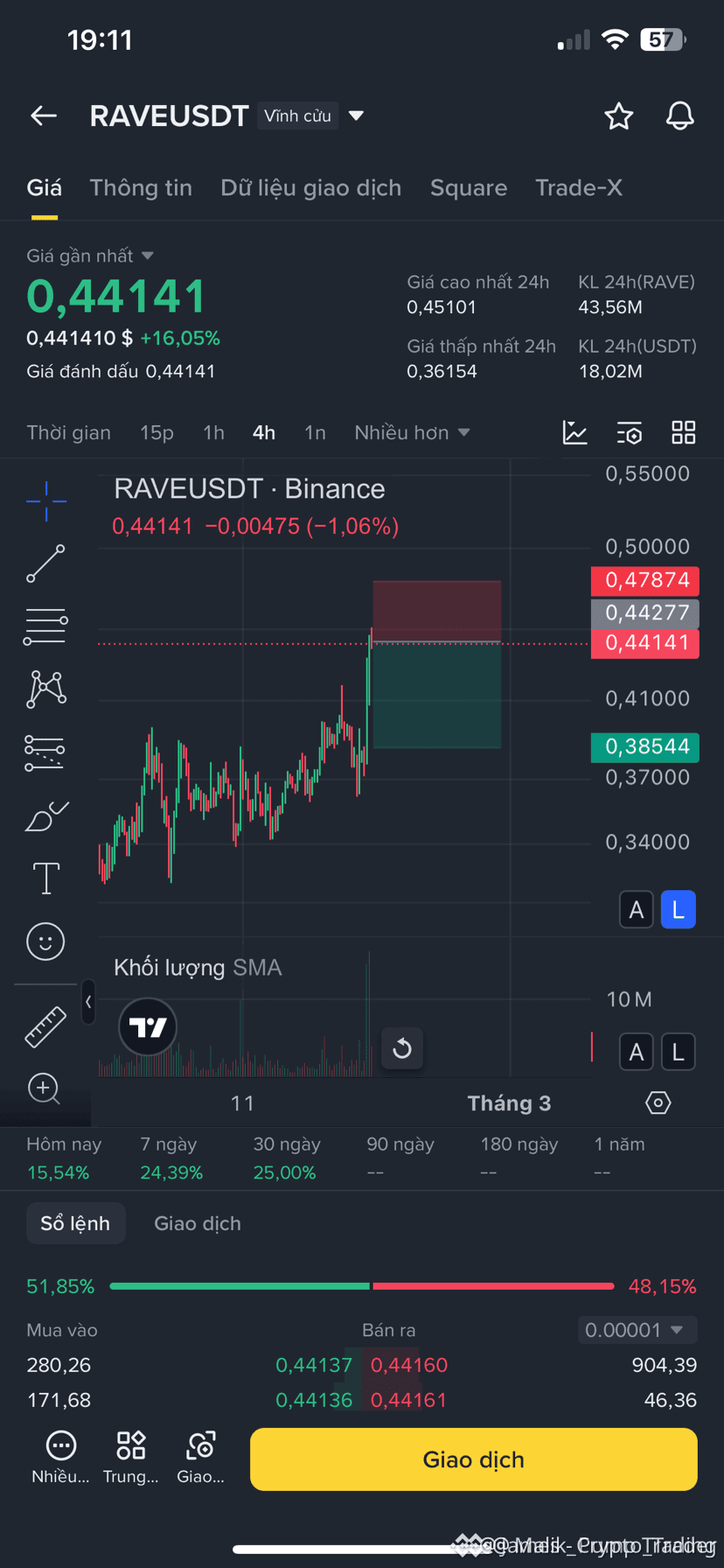Click the RAVEUSDT · Binance chart title
Image resolution: width=724 pixels, height=1568 pixels.
tap(249, 488)
